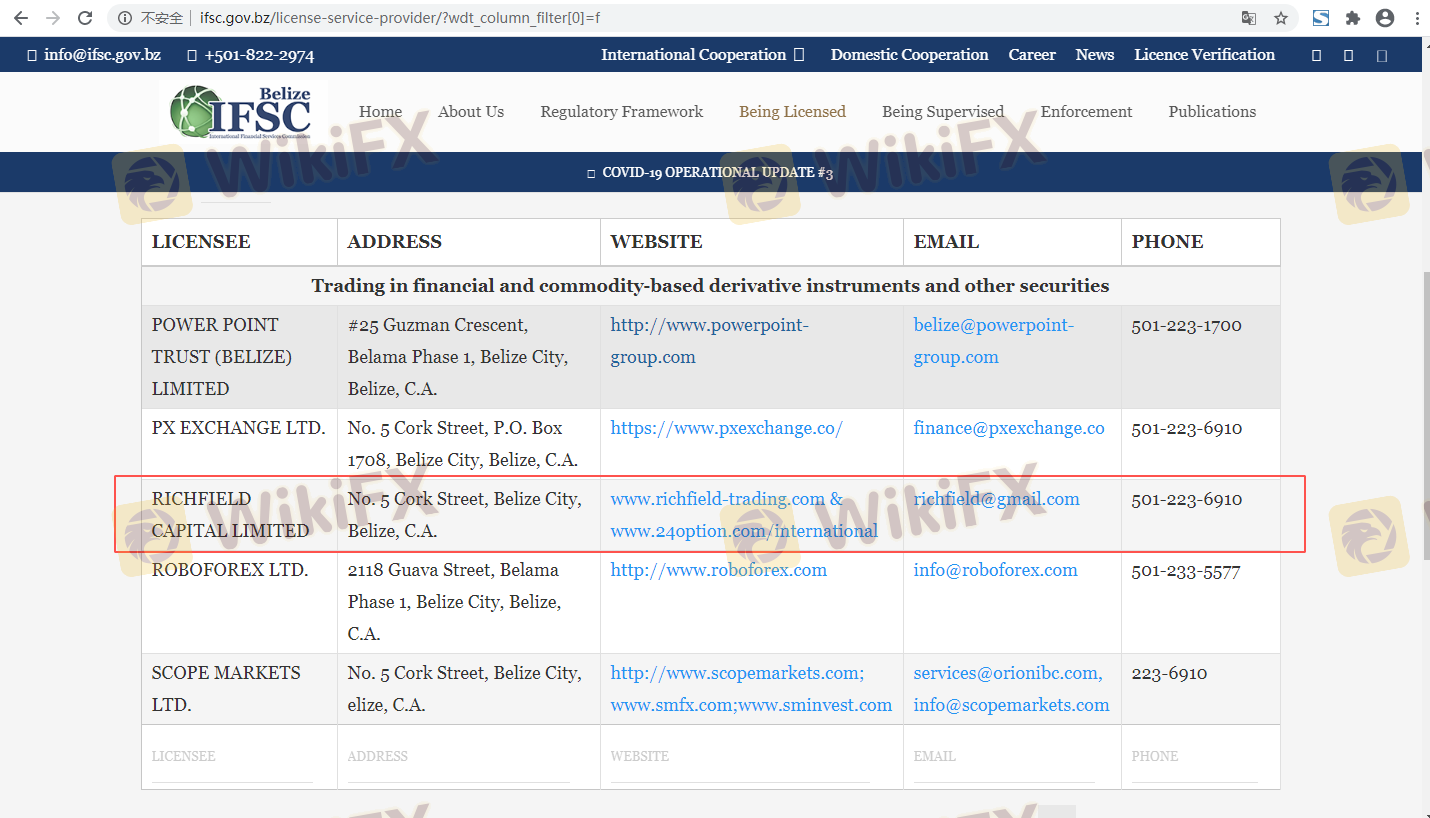The image size is (1430, 818).
Task: Expand the International Cooperation dropdown
Action: (x=702, y=55)
